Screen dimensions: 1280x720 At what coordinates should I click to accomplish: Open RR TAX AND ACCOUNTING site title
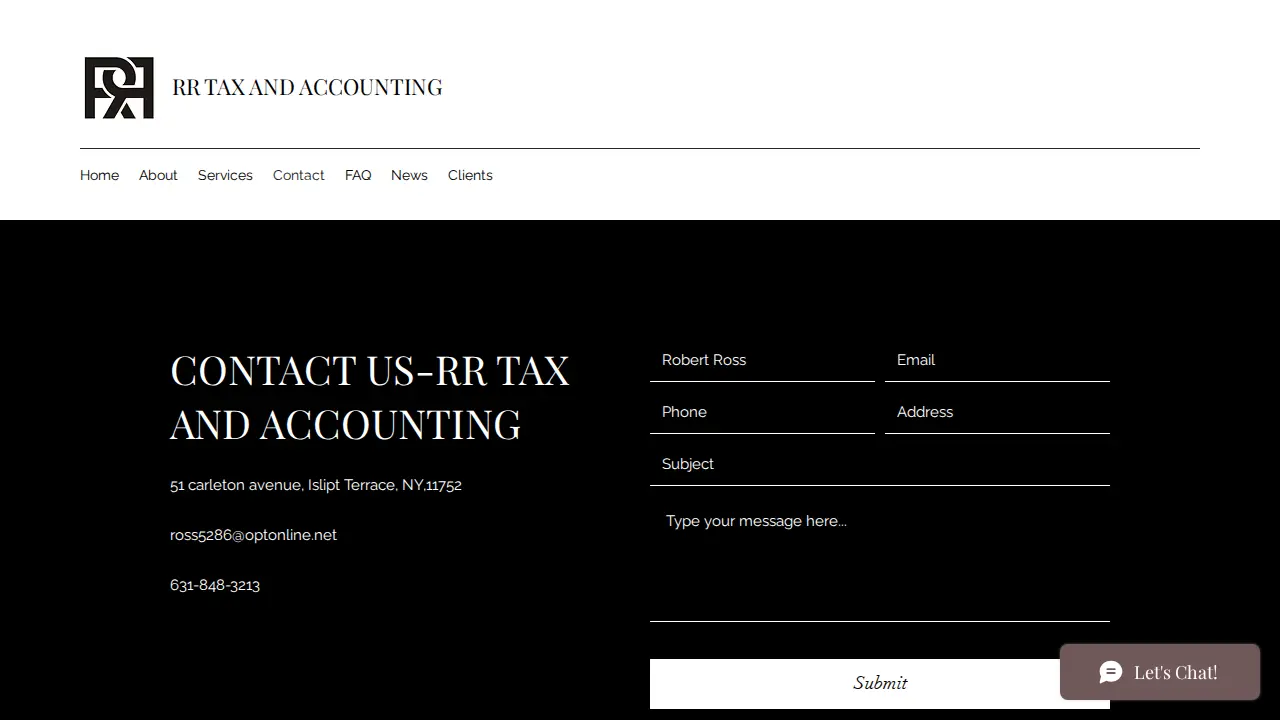coord(307,87)
